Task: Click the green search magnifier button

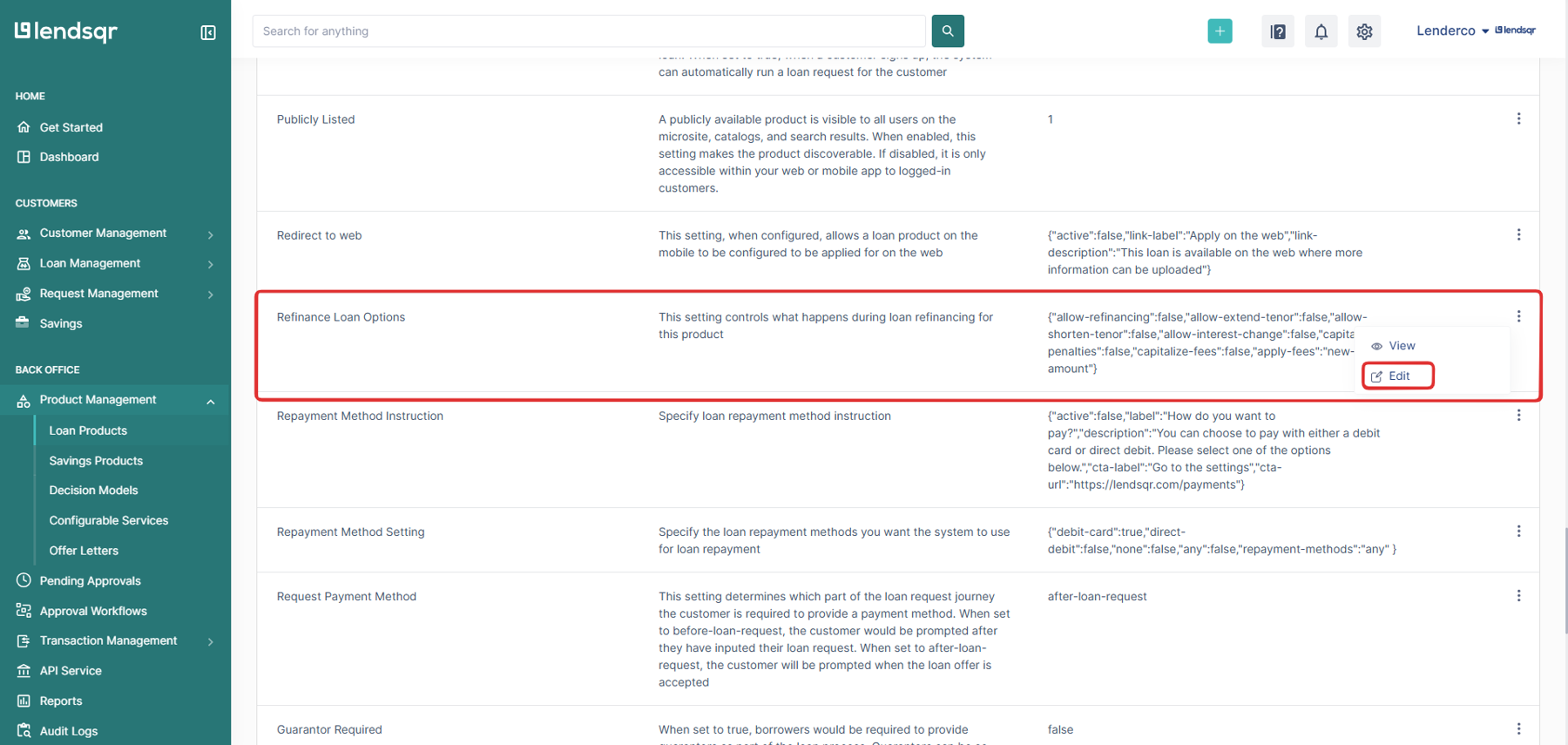Action: (948, 30)
